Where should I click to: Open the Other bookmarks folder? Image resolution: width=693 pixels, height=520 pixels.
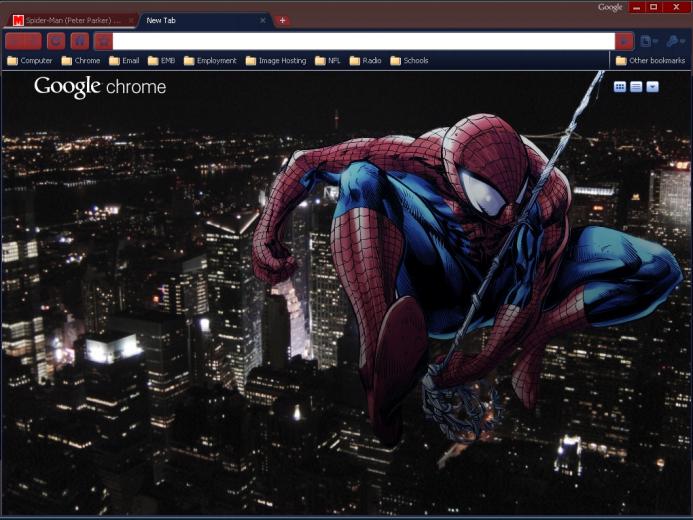tap(650, 61)
